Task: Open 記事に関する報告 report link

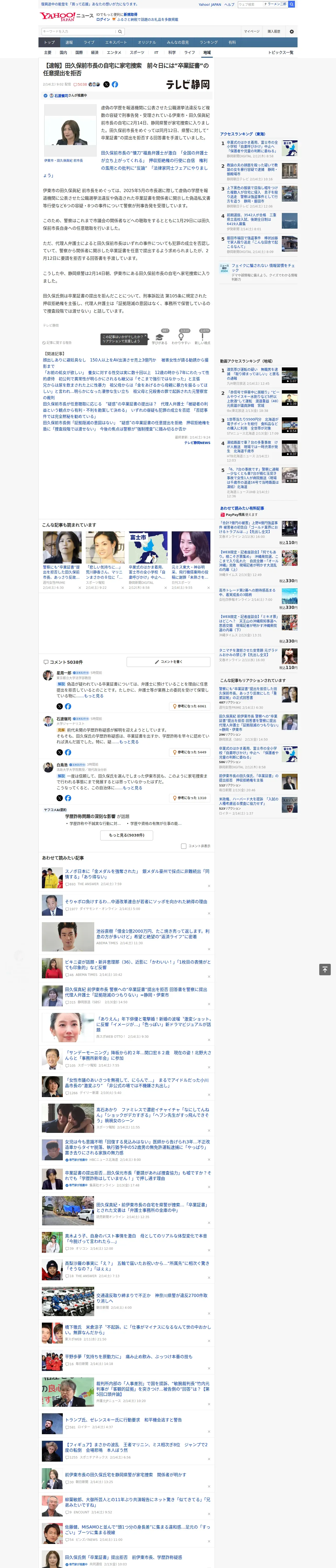Action: 57,343
